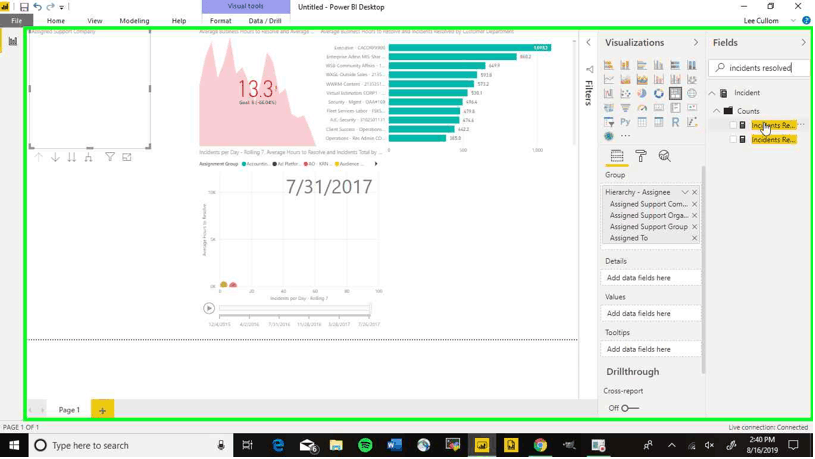Add a new report page
The image size is (815, 459).
pyautogui.click(x=102, y=410)
